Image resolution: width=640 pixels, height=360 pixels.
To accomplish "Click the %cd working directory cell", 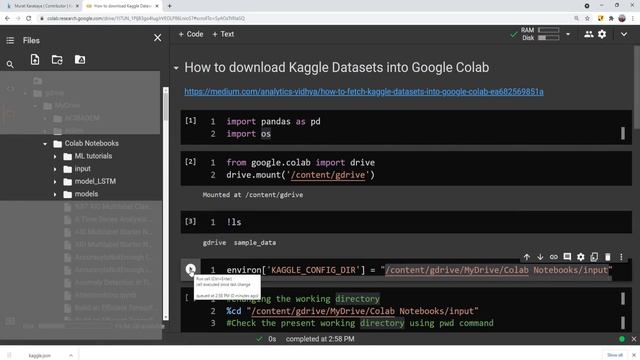I will pyautogui.click(x=406, y=310).
